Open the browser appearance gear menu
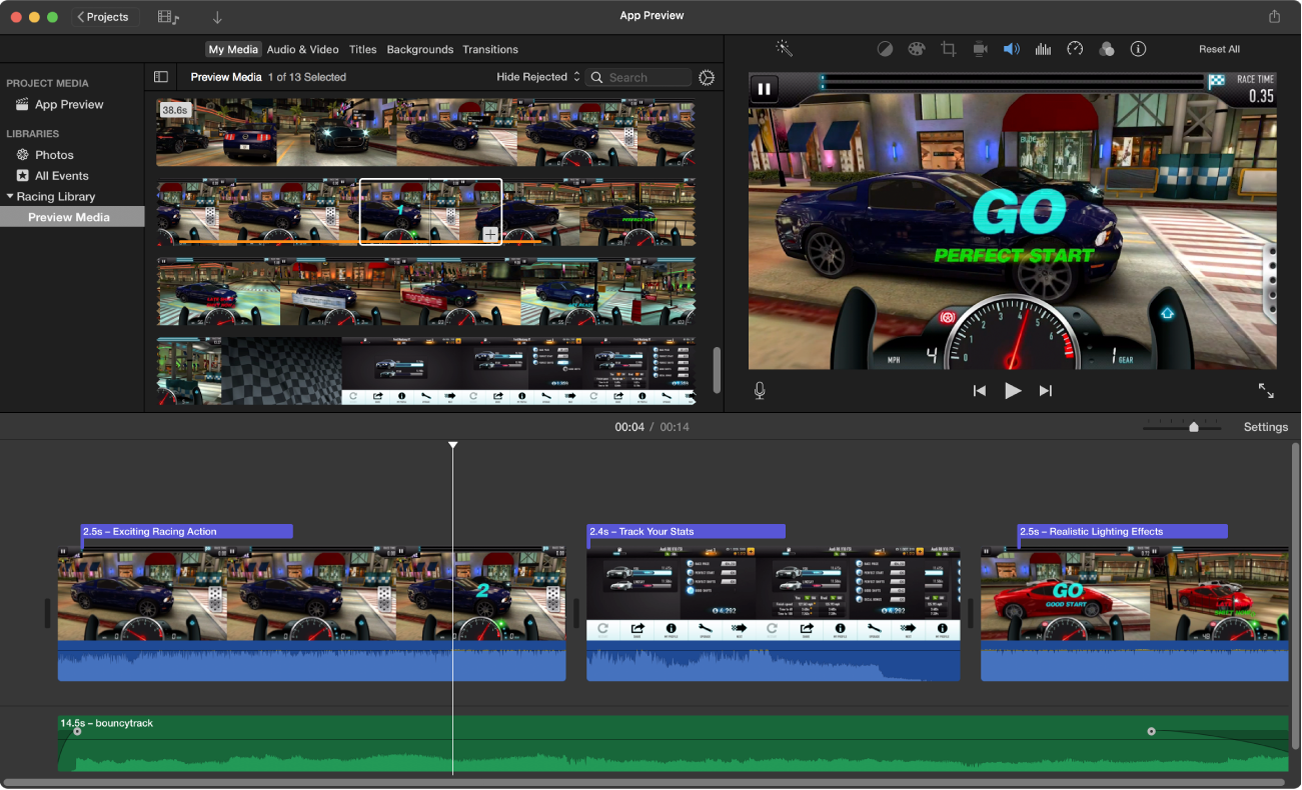The width and height of the screenshot is (1302, 790). (x=707, y=77)
